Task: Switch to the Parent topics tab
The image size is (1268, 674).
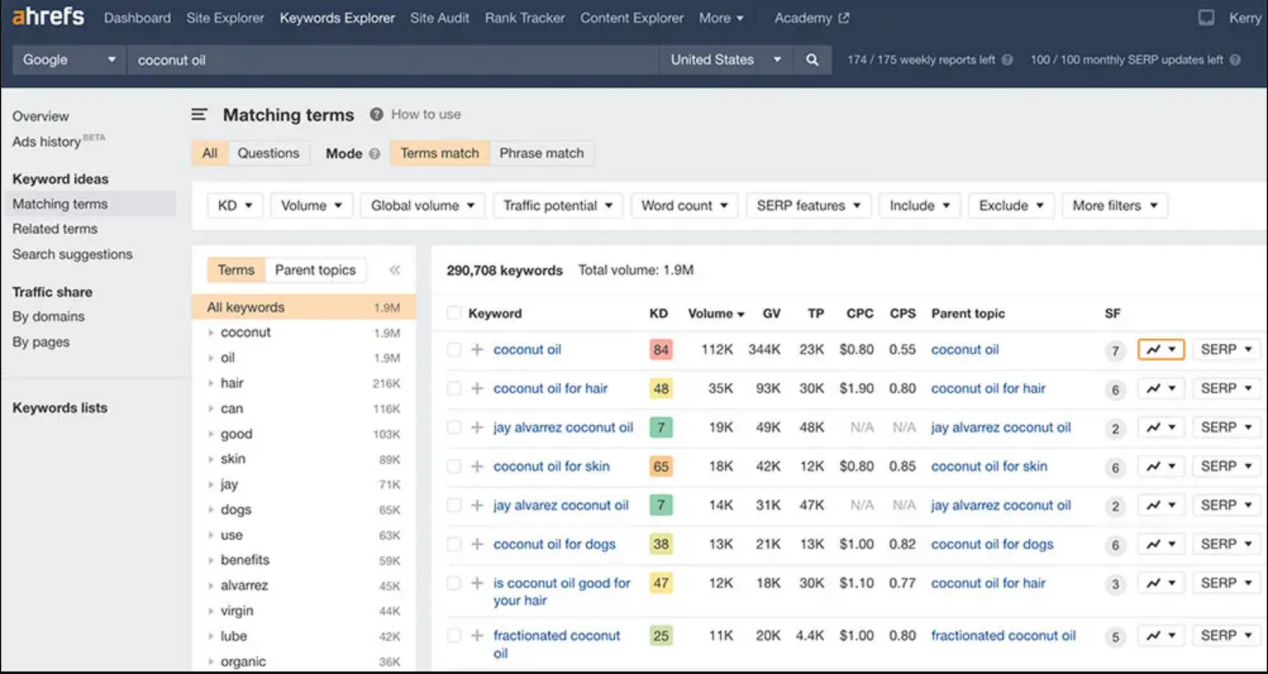Action: (x=315, y=270)
